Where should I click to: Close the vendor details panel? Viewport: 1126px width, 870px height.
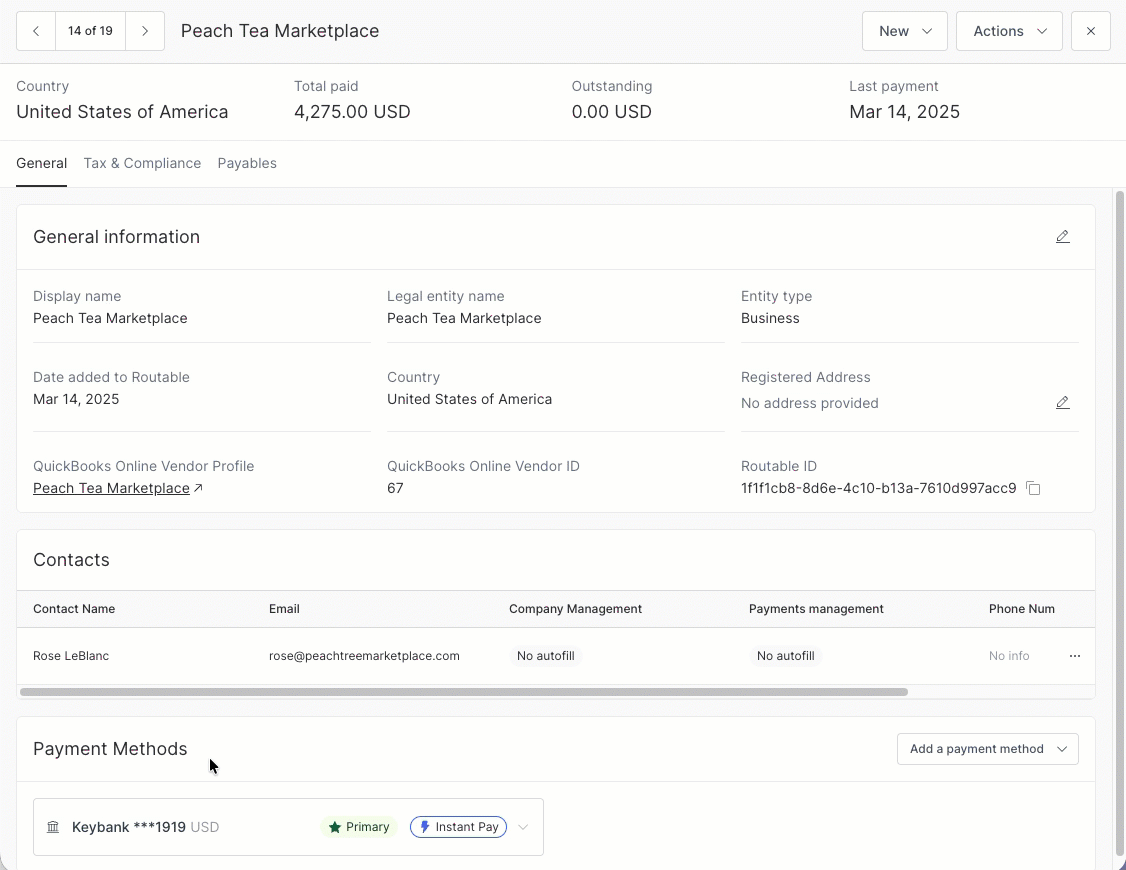[x=1091, y=31]
